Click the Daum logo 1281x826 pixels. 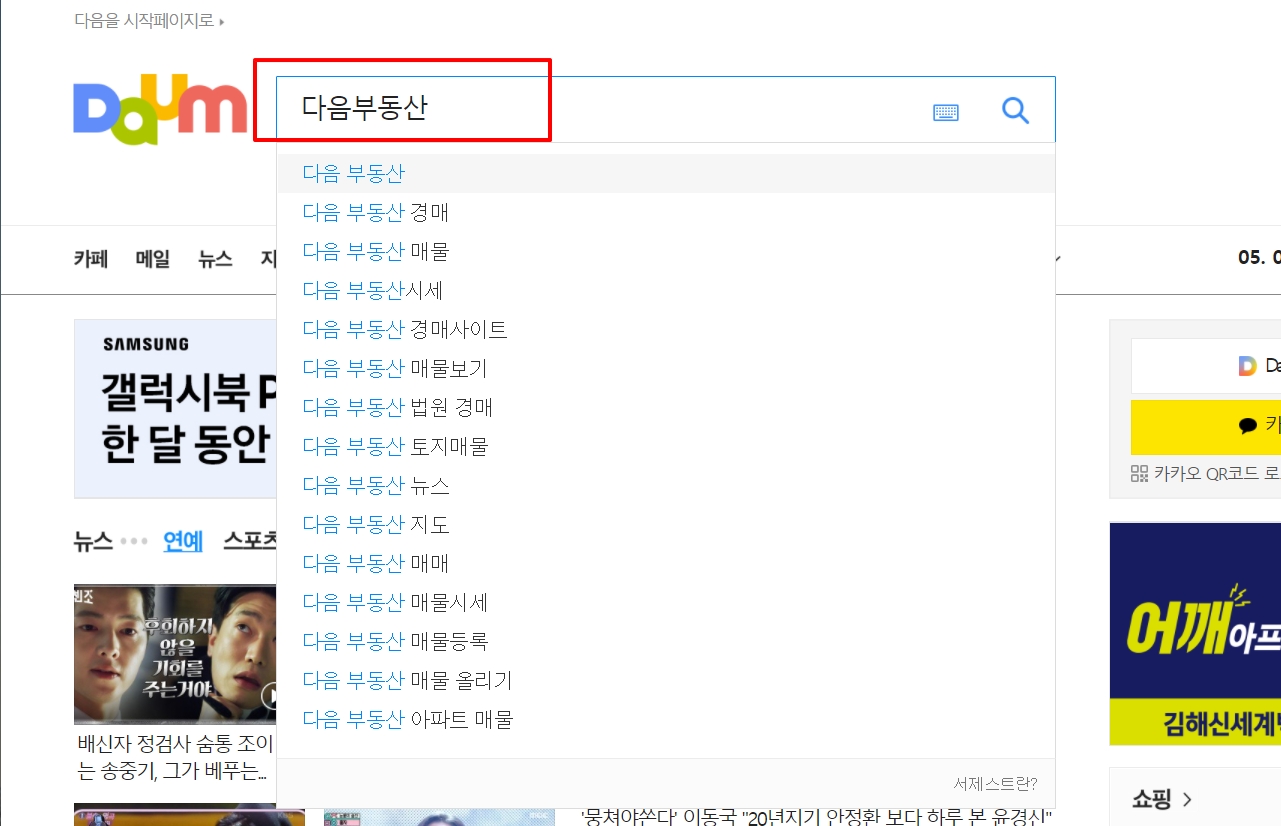[160, 108]
